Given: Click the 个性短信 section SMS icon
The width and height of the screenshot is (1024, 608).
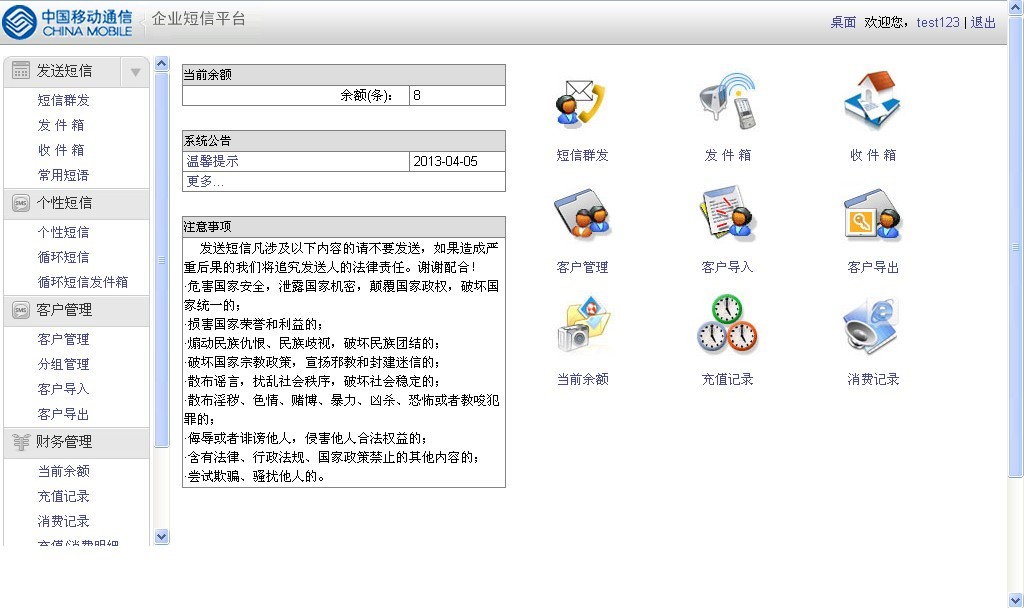Looking at the screenshot, I should pyautogui.click(x=20, y=203).
